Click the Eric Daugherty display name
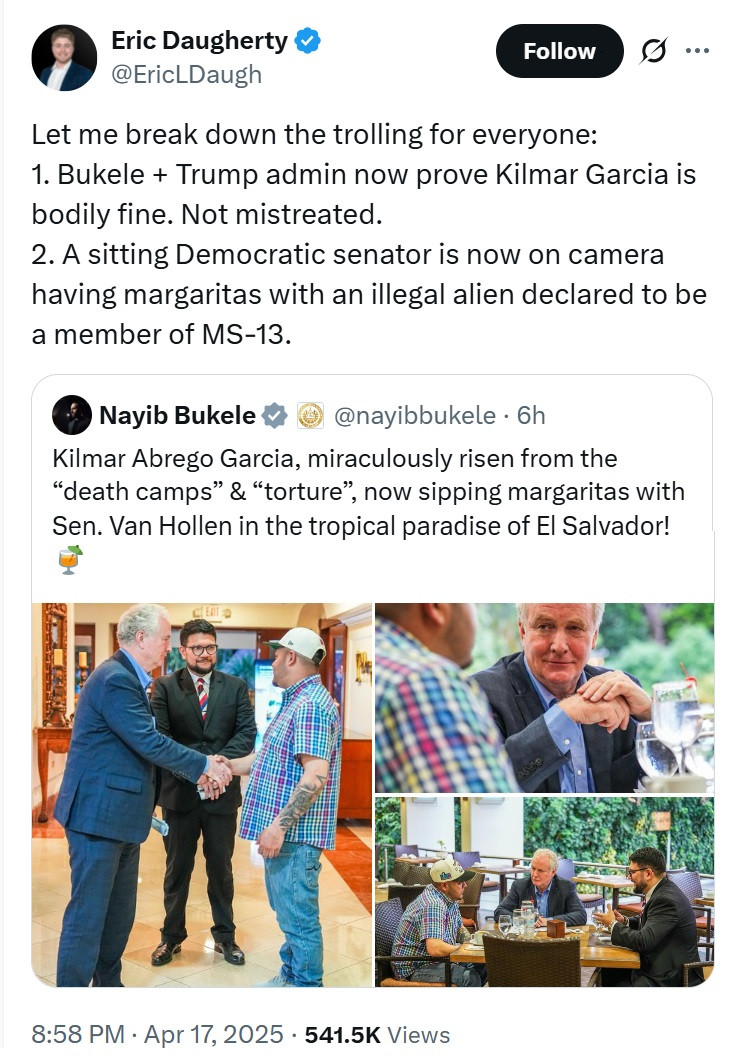Image resolution: width=736 pixels, height=1058 pixels. click(x=200, y=40)
